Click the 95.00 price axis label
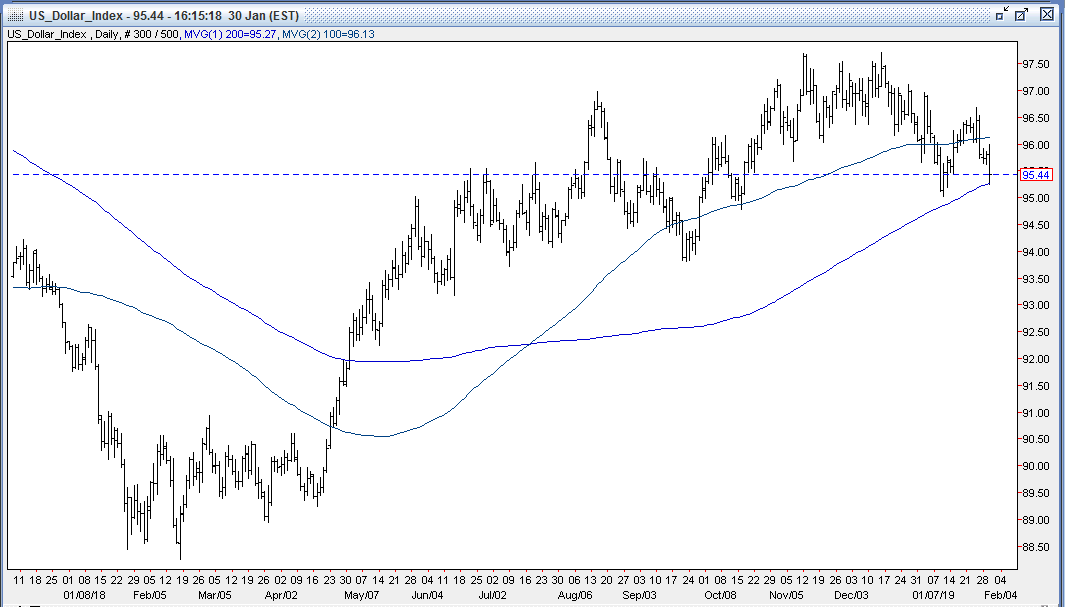 click(x=1038, y=198)
